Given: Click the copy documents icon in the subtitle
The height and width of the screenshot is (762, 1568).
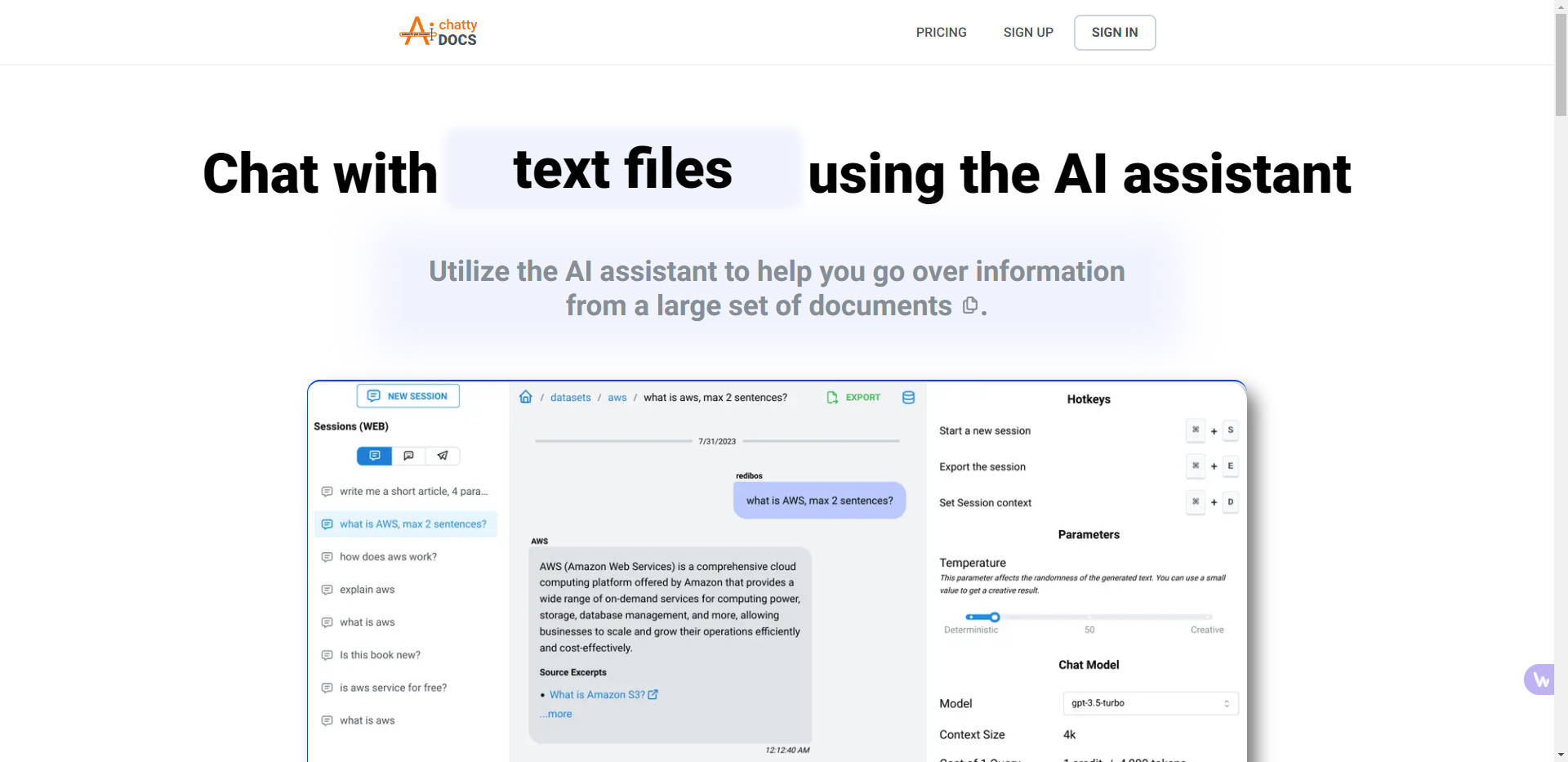Looking at the screenshot, I should point(970,305).
